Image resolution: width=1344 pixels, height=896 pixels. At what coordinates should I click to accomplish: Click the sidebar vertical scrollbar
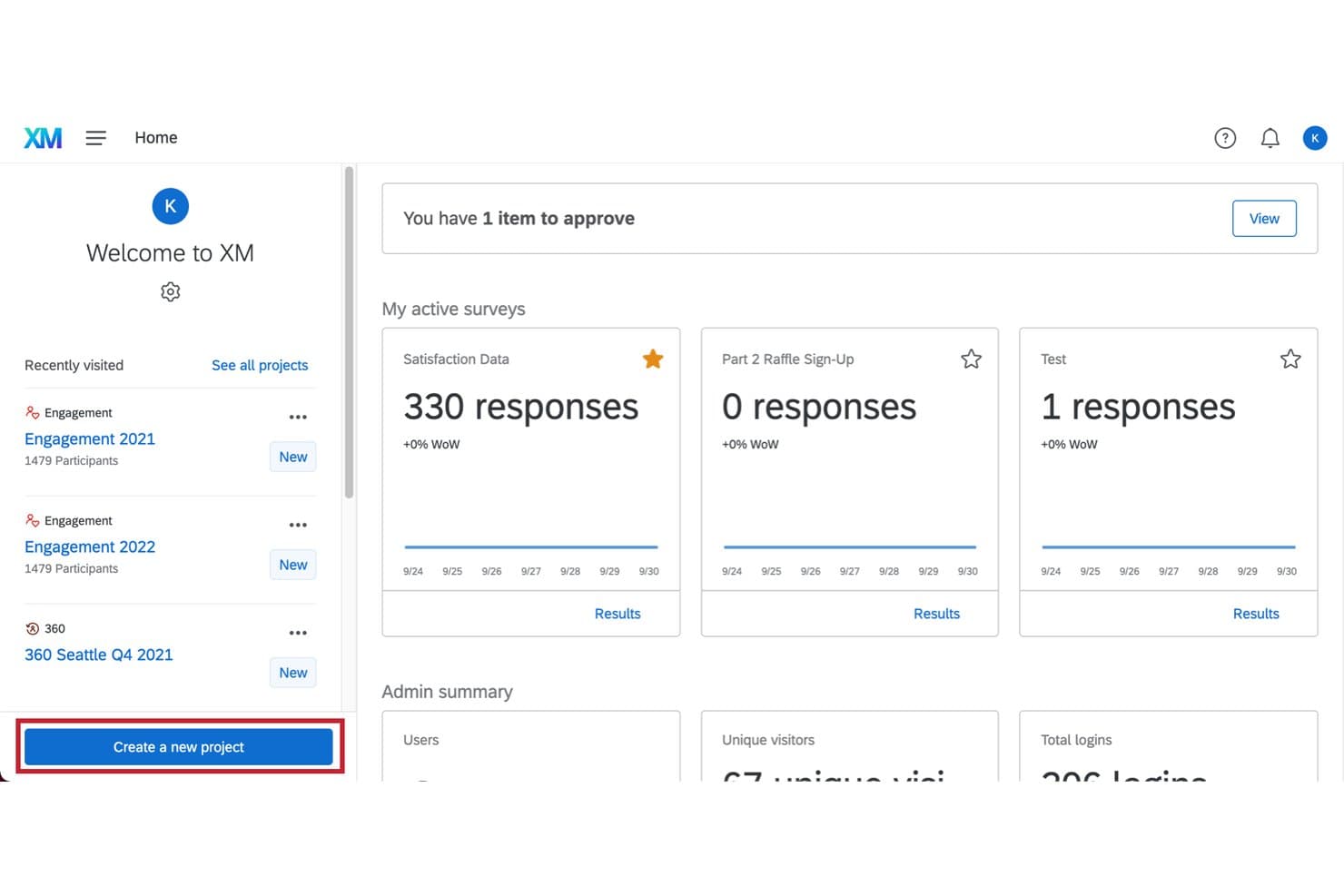[x=349, y=332]
